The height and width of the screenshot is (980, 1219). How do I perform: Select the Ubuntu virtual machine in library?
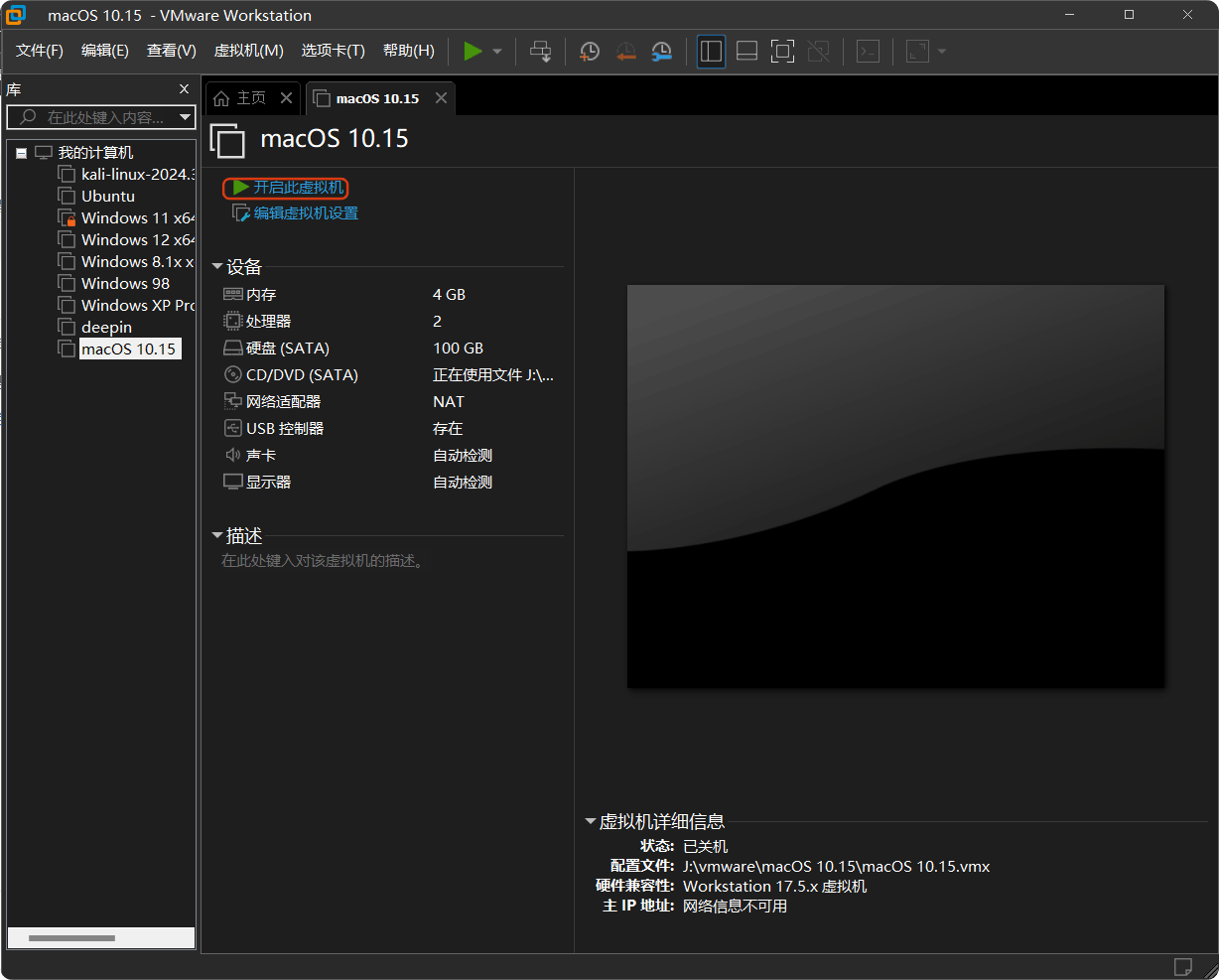[x=106, y=196]
